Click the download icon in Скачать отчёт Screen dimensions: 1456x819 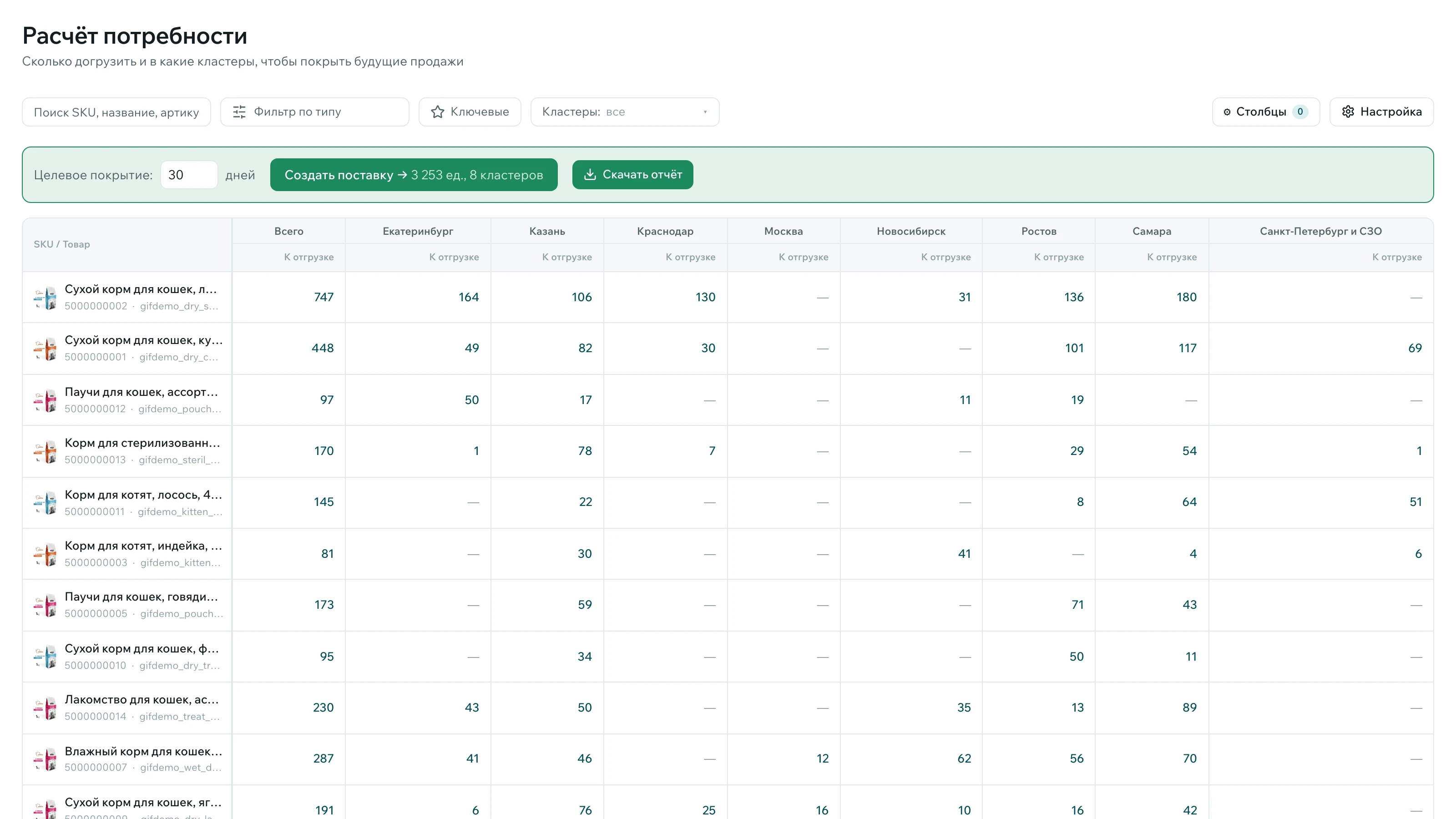pyautogui.click(x=590, y=174)
